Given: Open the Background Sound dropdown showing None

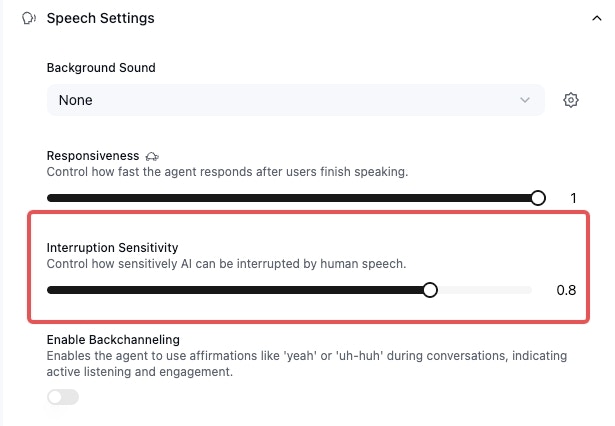Looking at the screenshot, I should (x=296, y=100).
